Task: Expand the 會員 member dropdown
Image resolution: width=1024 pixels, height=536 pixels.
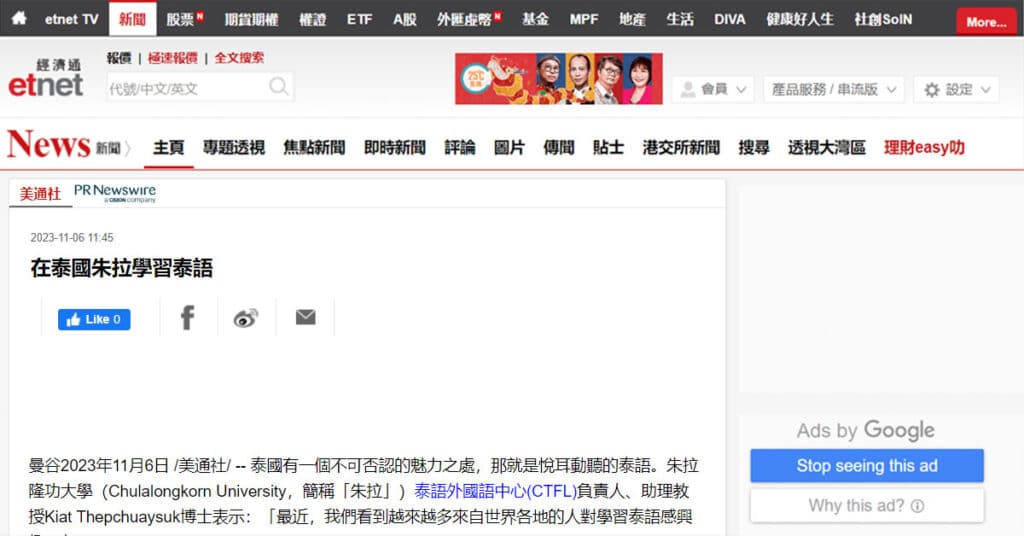Action: coord(713,89)
